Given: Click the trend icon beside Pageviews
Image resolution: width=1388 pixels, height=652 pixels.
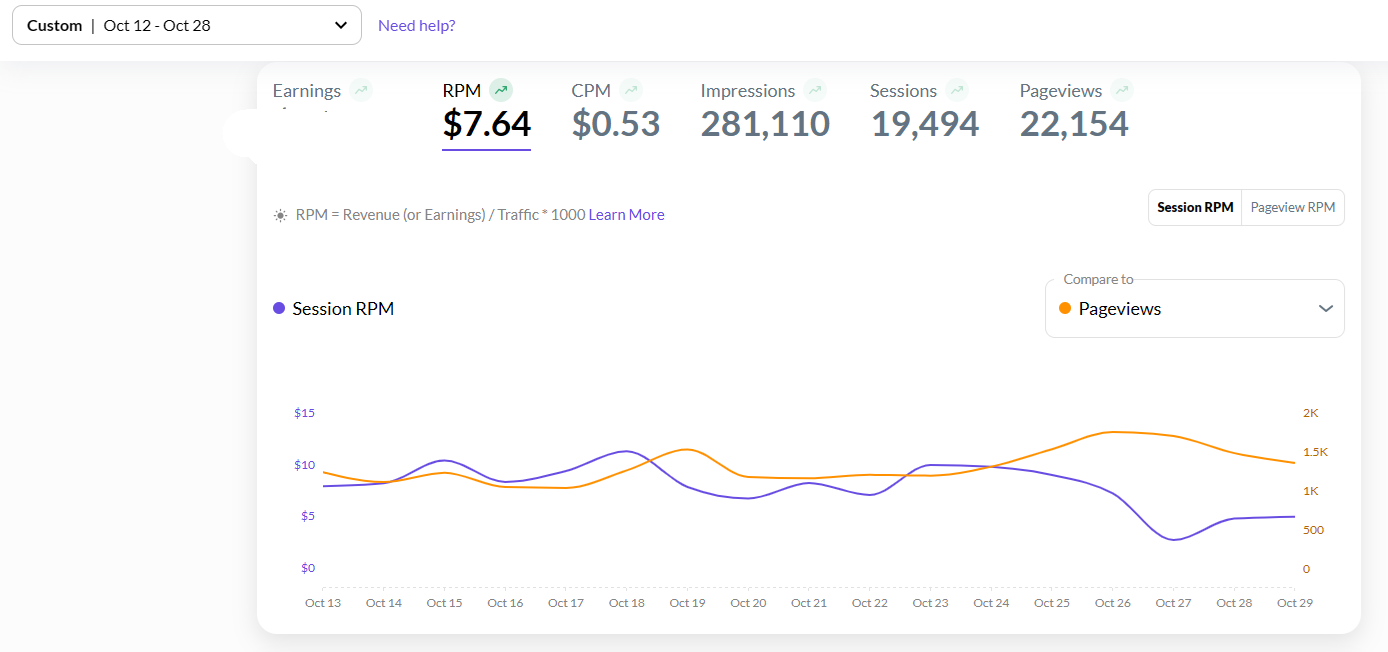Looking at the screenshot, I should [x=1122, y=90].
